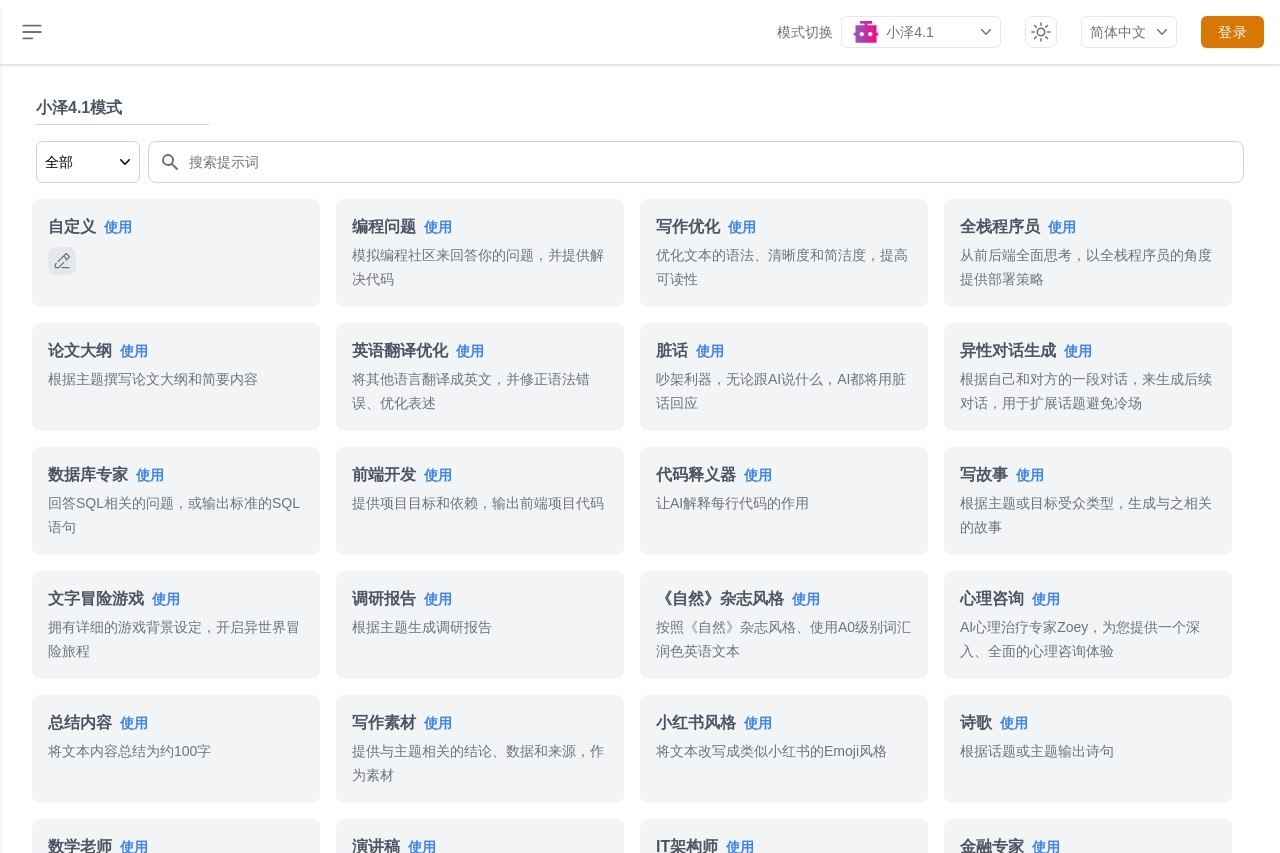Screen dimensions: 1280x853
Task: Click the 小红书风格 card title
Action: pyautogui.click(x=696, y=722)
